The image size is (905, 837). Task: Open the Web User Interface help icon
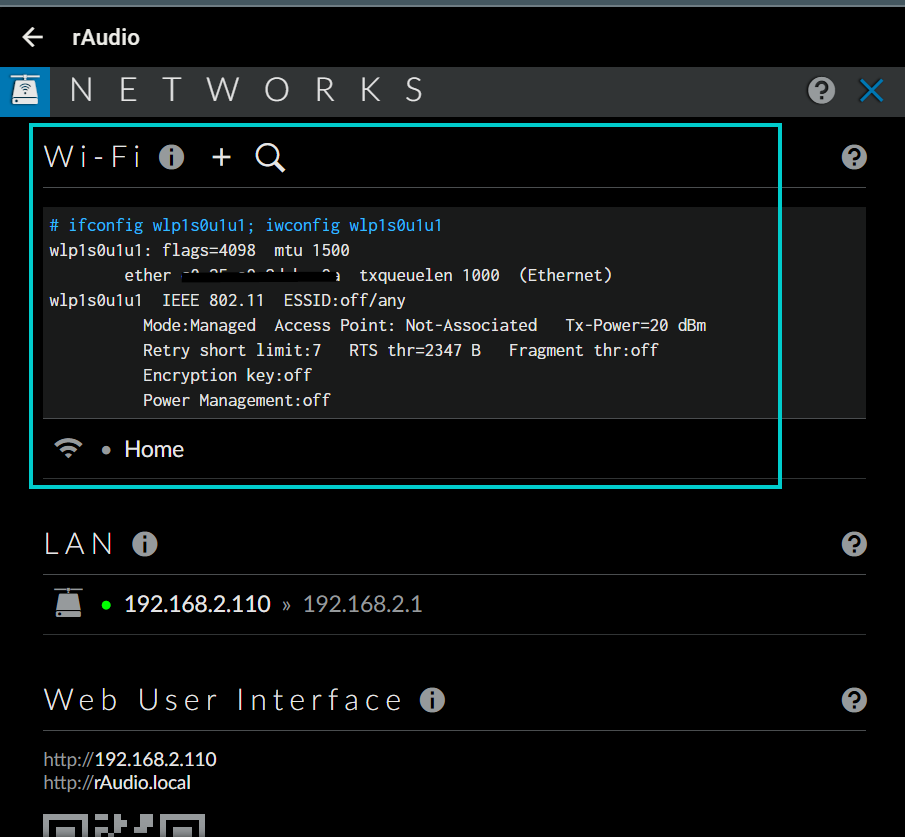pos(854,700)
